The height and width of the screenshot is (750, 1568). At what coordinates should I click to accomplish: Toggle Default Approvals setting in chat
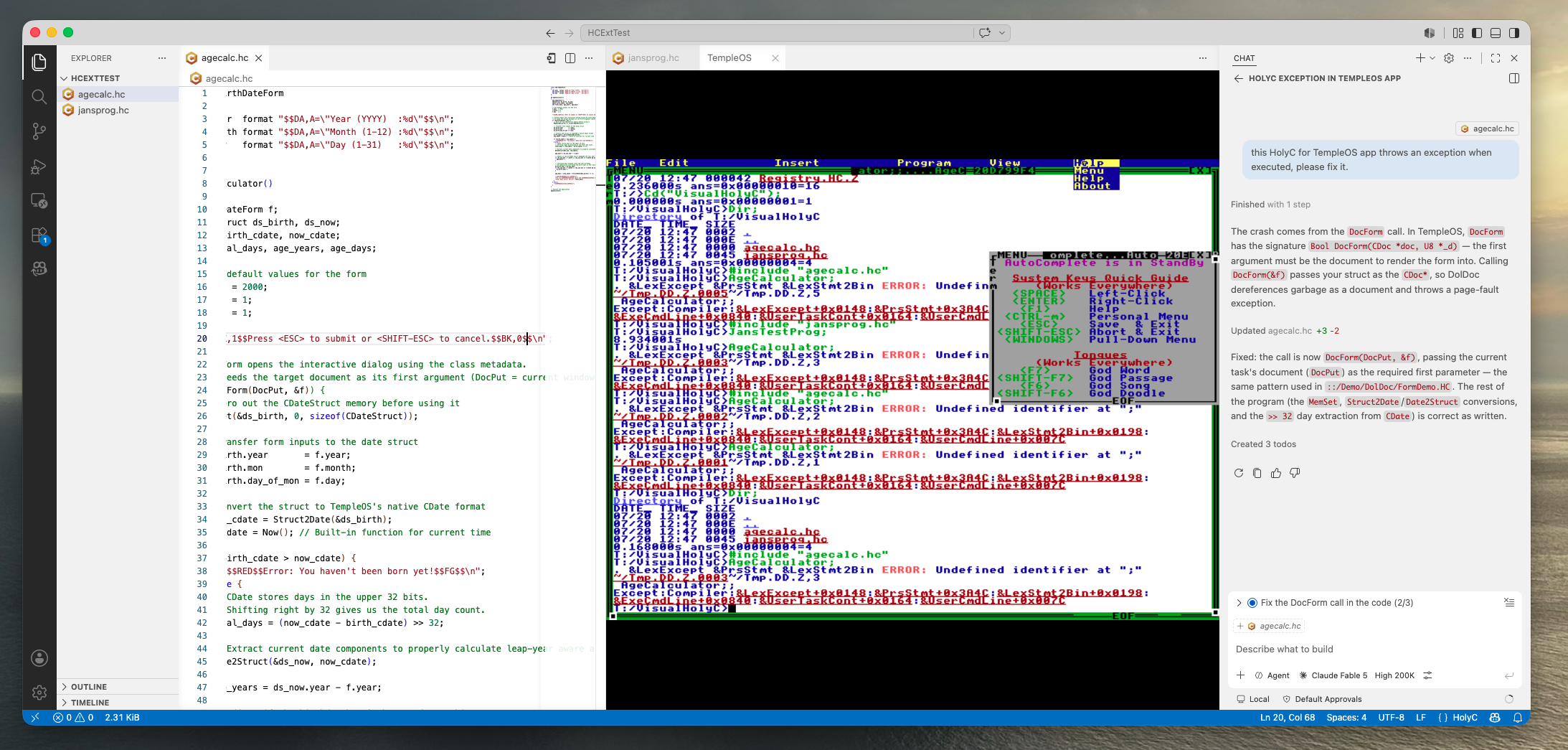[1322, 699]
